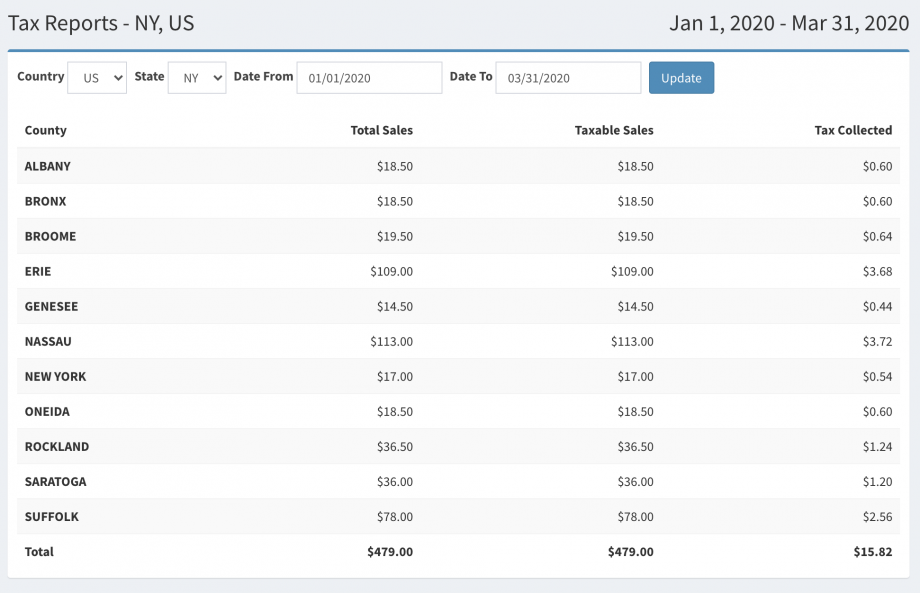The image size is (920, 593).
Task: Open the Country dropdown showing US
Action: click(97, 78)
